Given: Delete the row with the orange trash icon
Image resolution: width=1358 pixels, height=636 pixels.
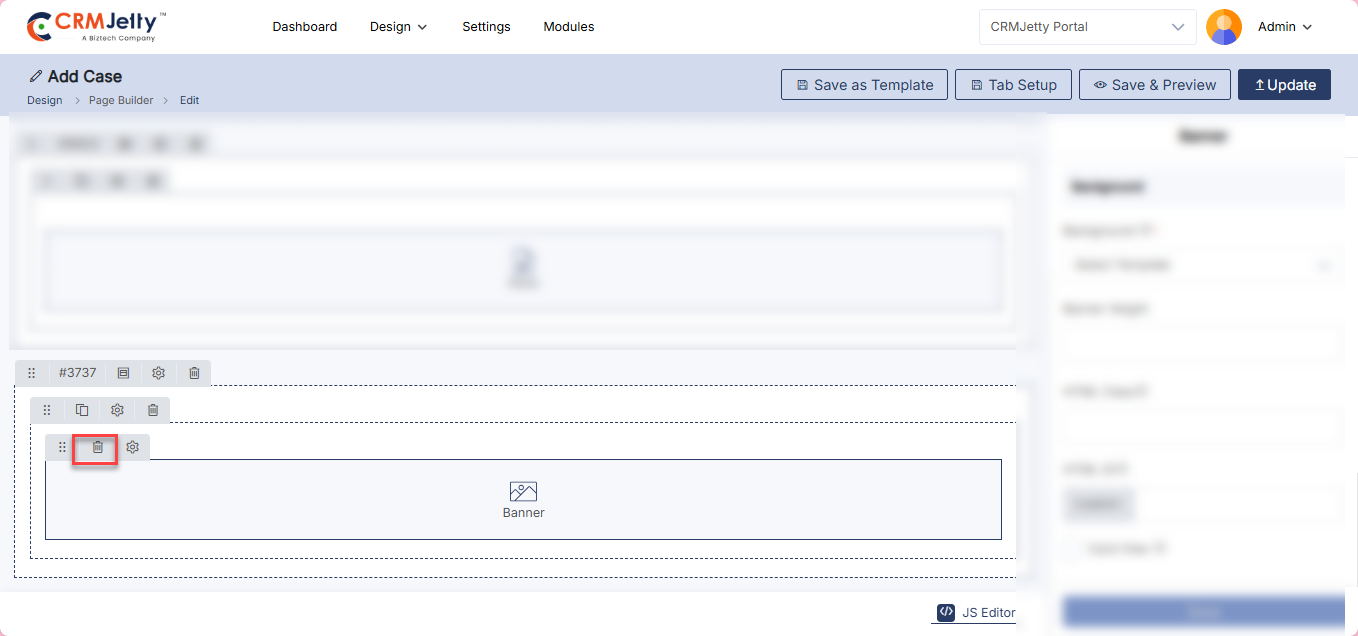Looking at the screenshot, I should (153, 410).
